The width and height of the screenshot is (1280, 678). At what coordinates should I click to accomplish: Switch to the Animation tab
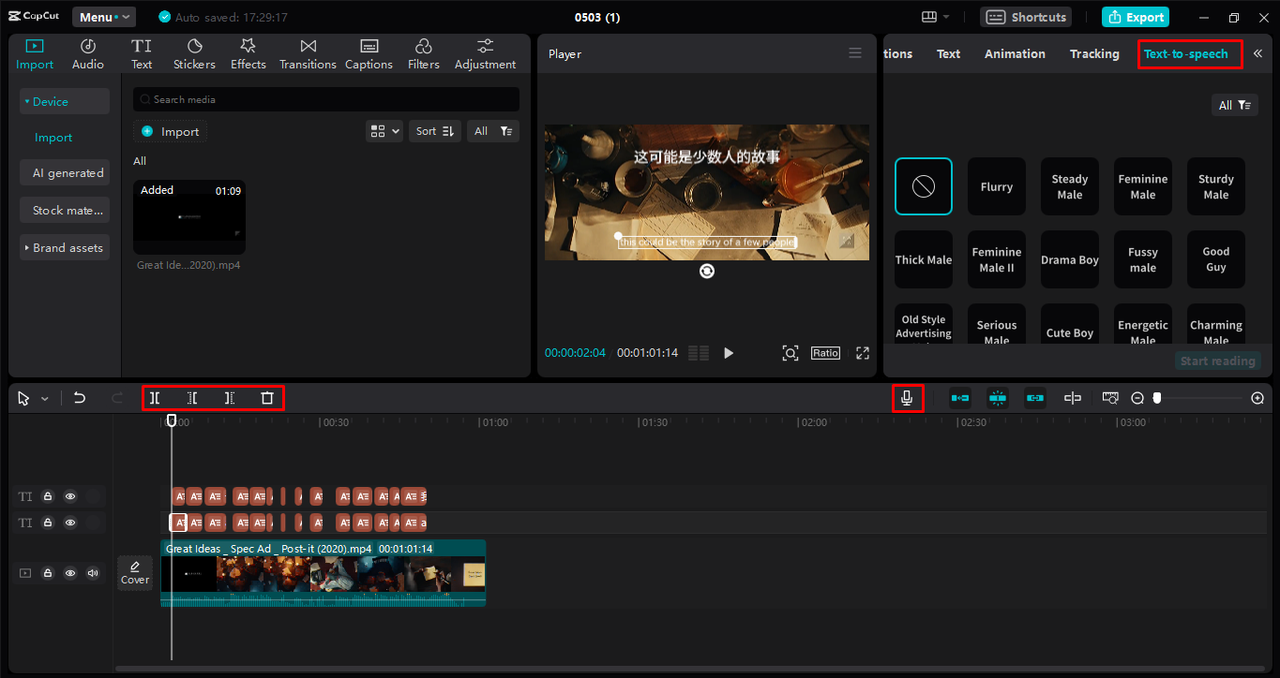pyautogui.click(x=1015, y=54)
